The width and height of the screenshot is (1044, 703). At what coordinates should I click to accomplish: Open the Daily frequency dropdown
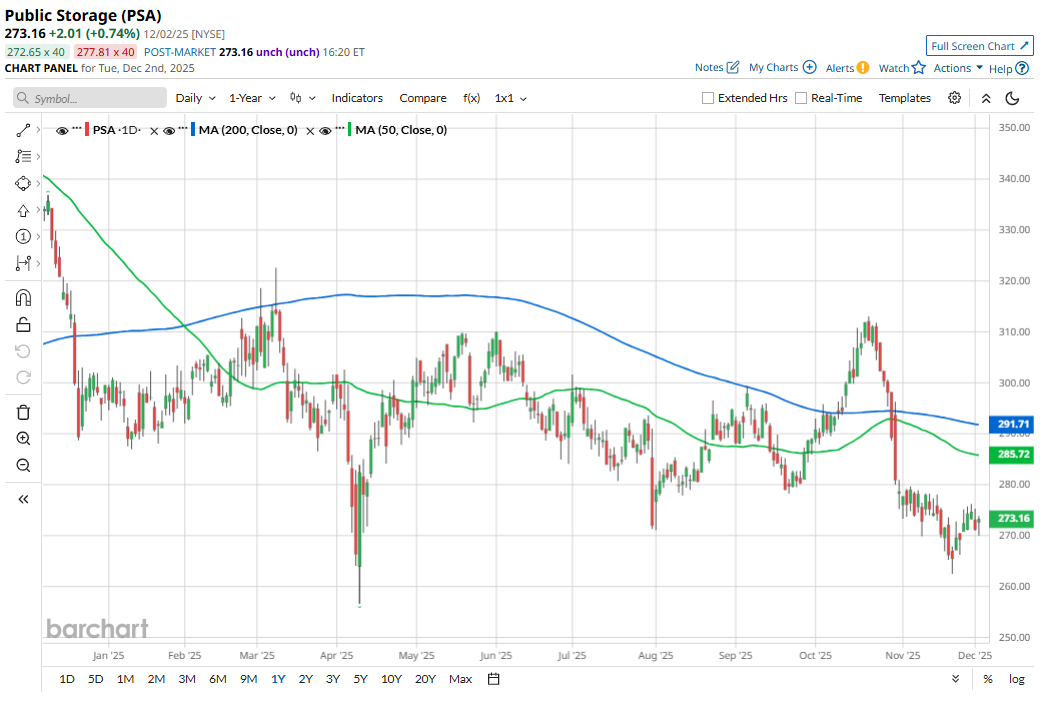tap(195, 98)
